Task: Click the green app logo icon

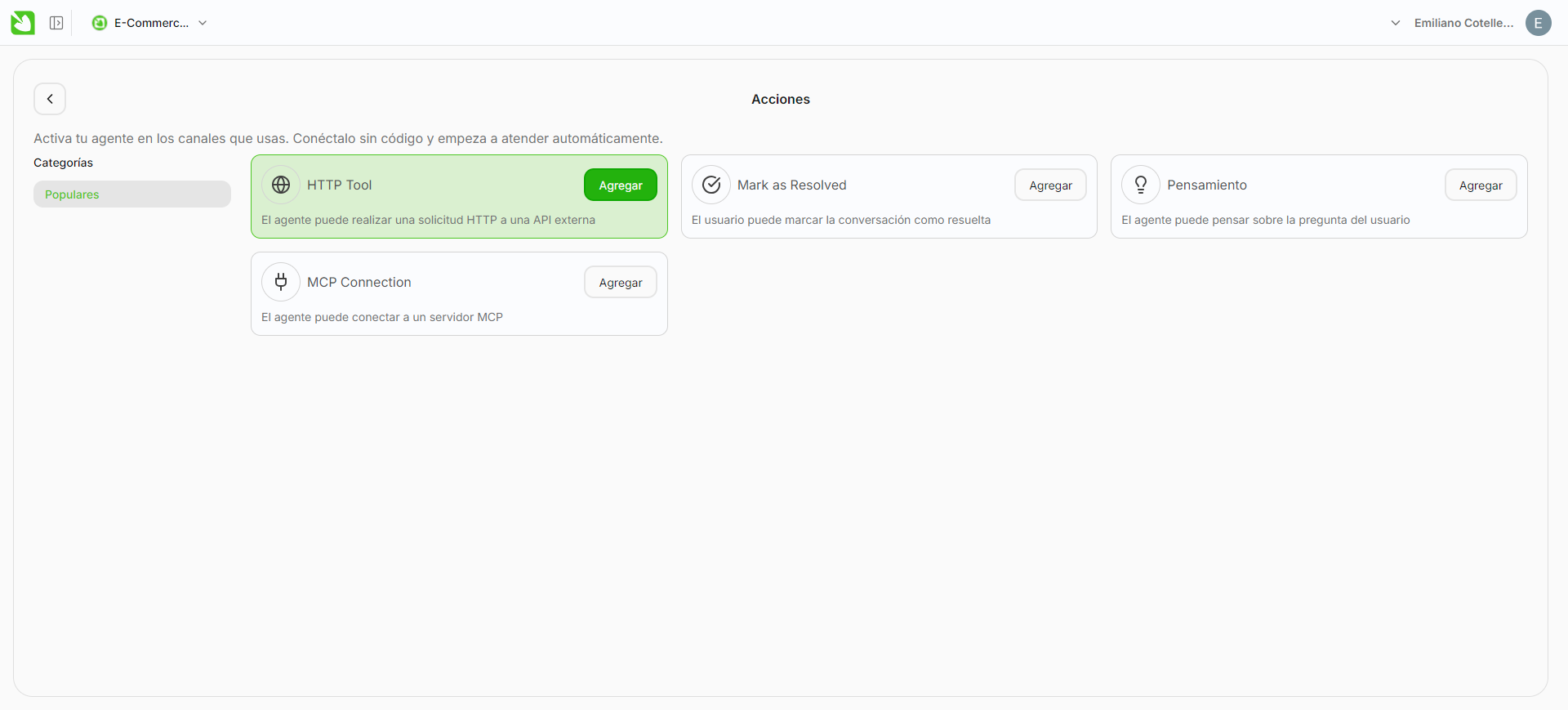Action: [x=23, y=23]
